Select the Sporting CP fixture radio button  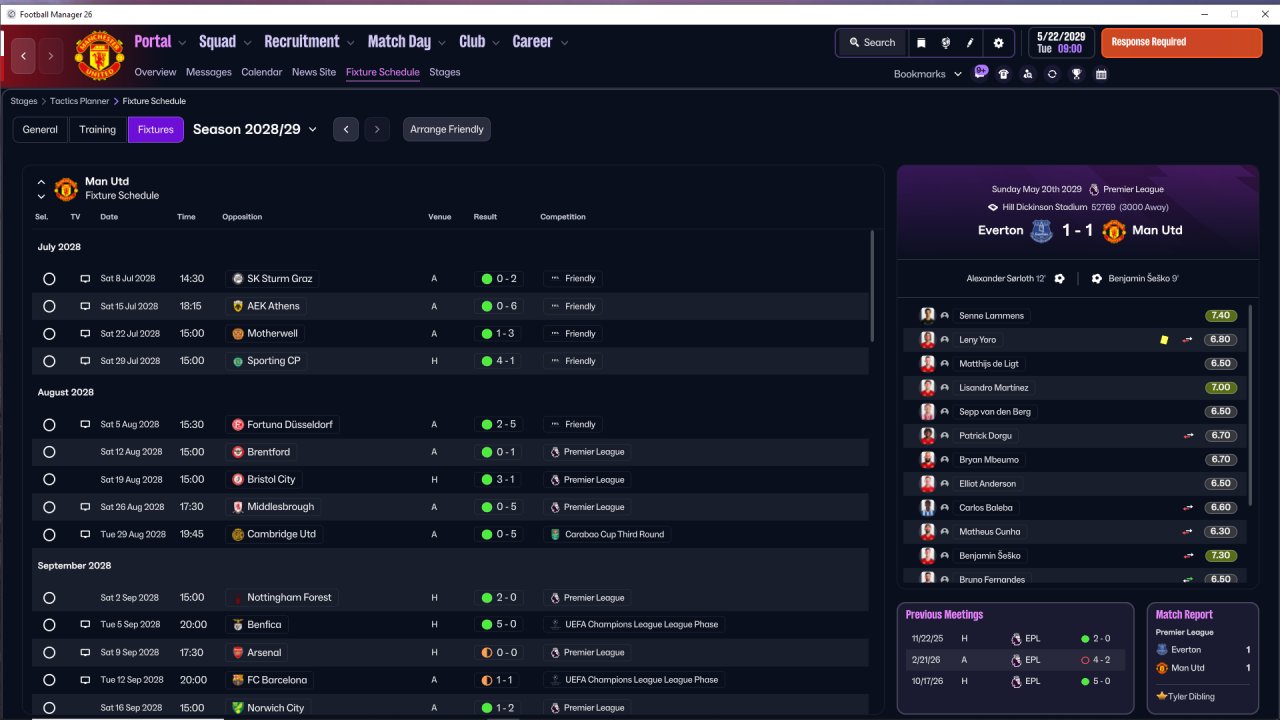tap(49, 361)
